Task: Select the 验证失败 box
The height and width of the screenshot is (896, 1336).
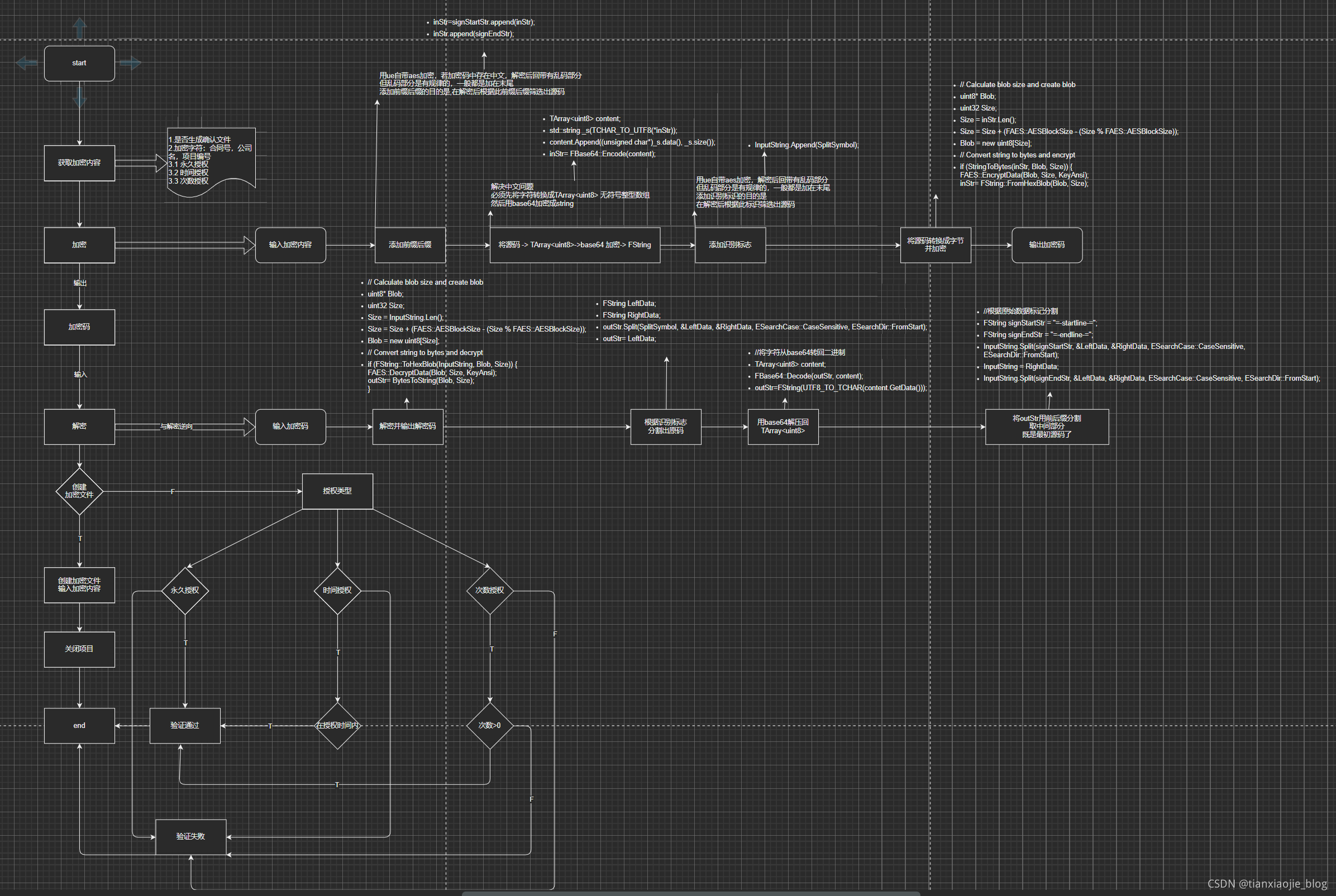Action: click(191, 837)
